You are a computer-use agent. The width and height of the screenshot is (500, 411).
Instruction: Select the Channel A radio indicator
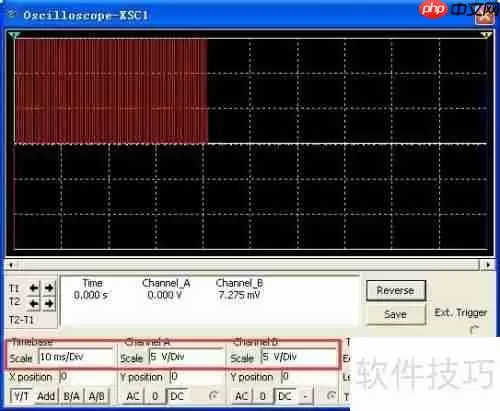[x=213, y=396]
